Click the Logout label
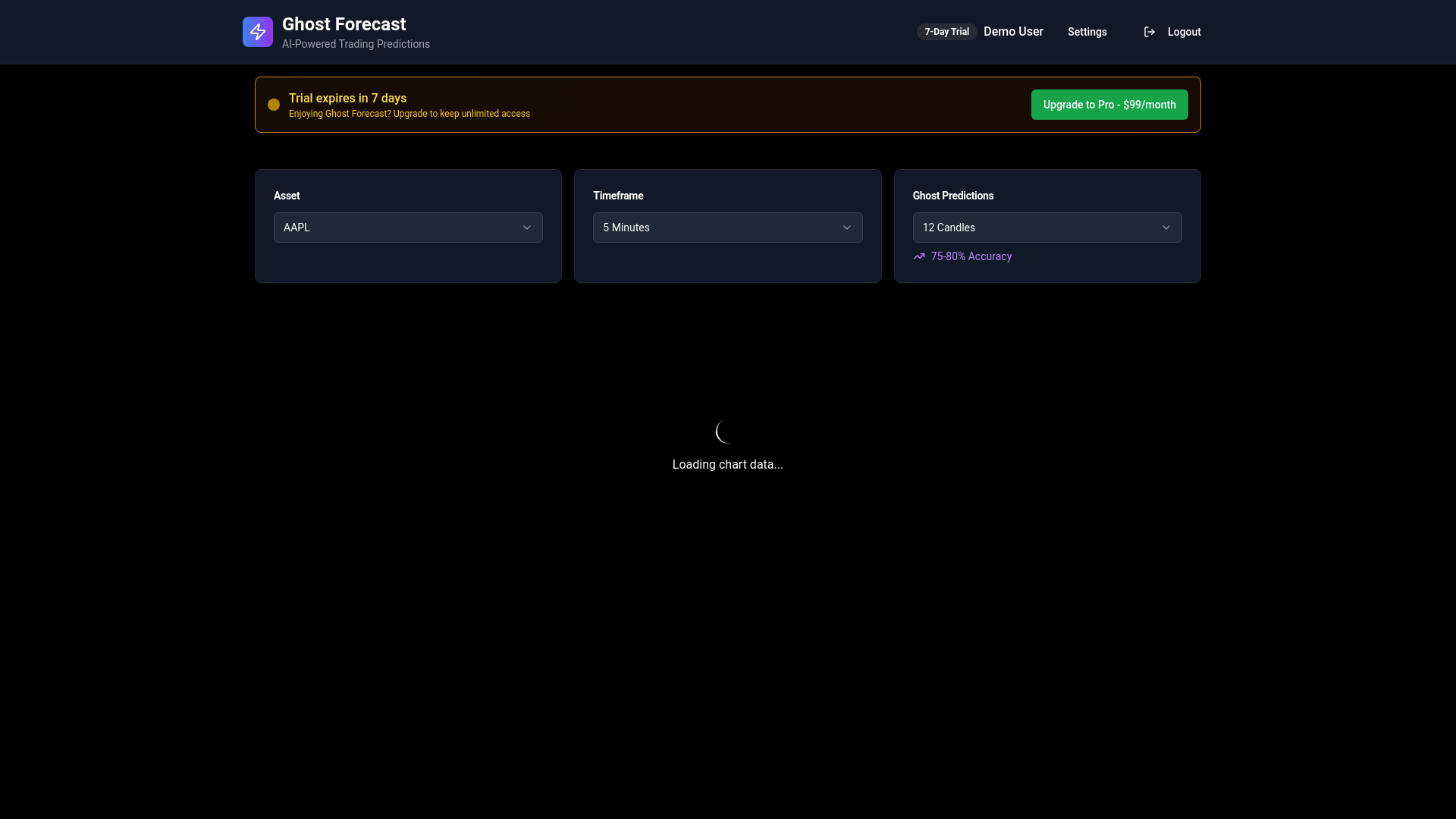The height and width of the screenshot is (819, 1456). pyautogui.click(x=1185, y=32)
